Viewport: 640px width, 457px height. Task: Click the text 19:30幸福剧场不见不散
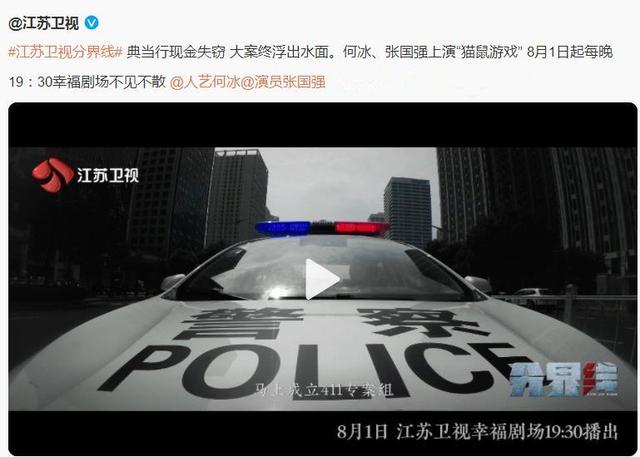click(87, 82)
